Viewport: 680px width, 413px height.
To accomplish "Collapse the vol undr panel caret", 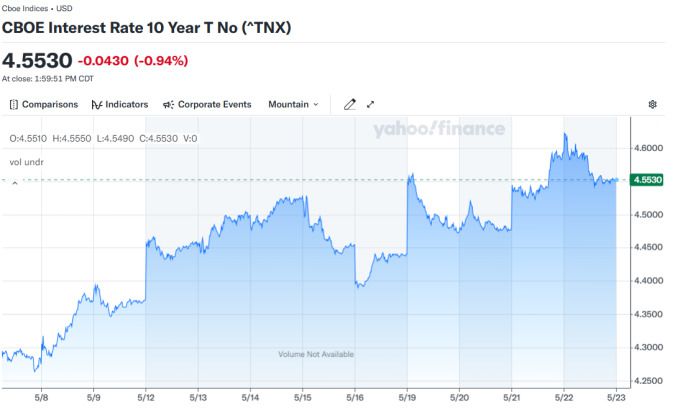I will (15, 183).
